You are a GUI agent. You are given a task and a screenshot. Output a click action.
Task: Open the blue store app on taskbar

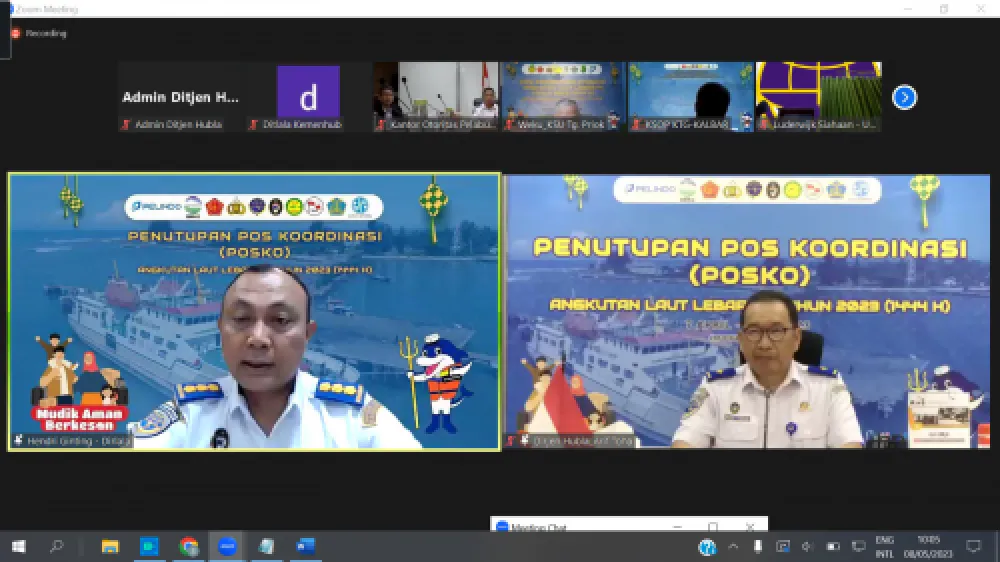149,547
